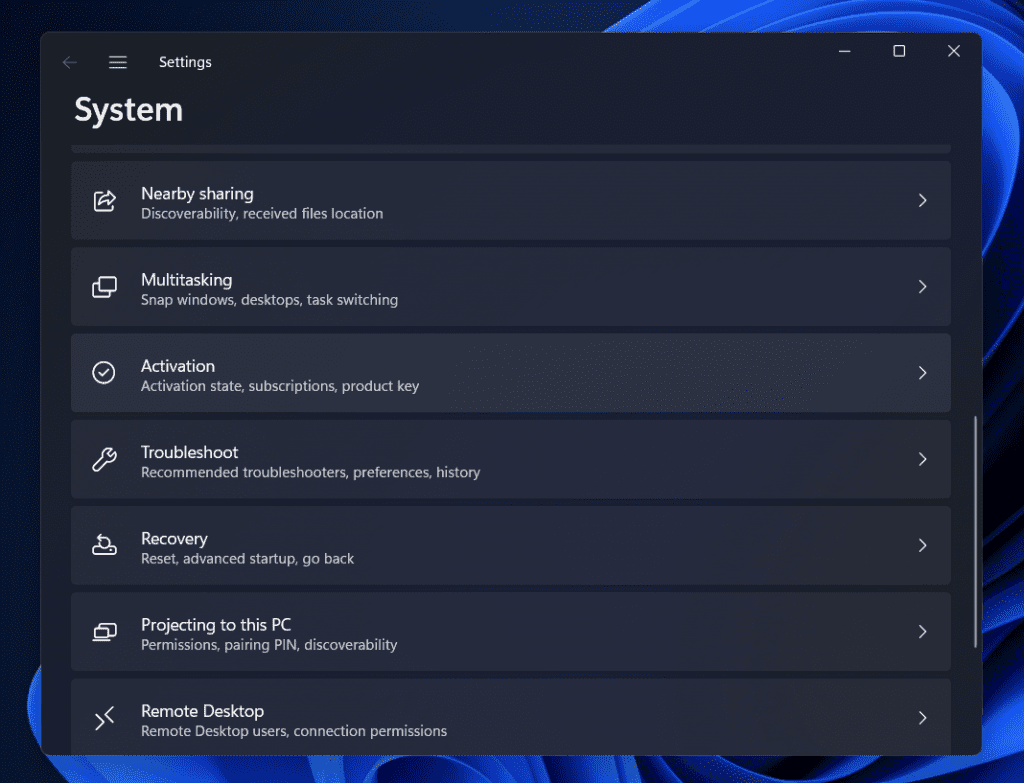This screenshot has width=1024, height=783.
Task: Click the Projecting to this PC icon
Action: (104, 631)
